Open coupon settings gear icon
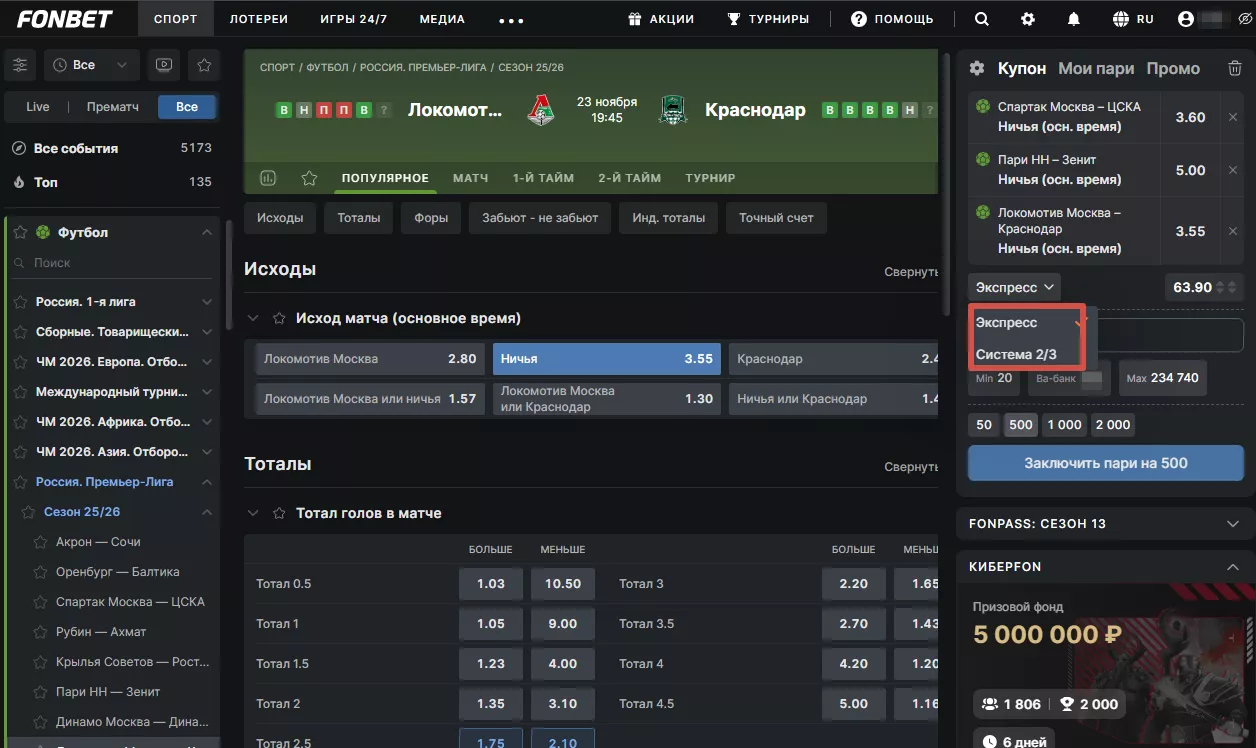 tap(977, 69)
